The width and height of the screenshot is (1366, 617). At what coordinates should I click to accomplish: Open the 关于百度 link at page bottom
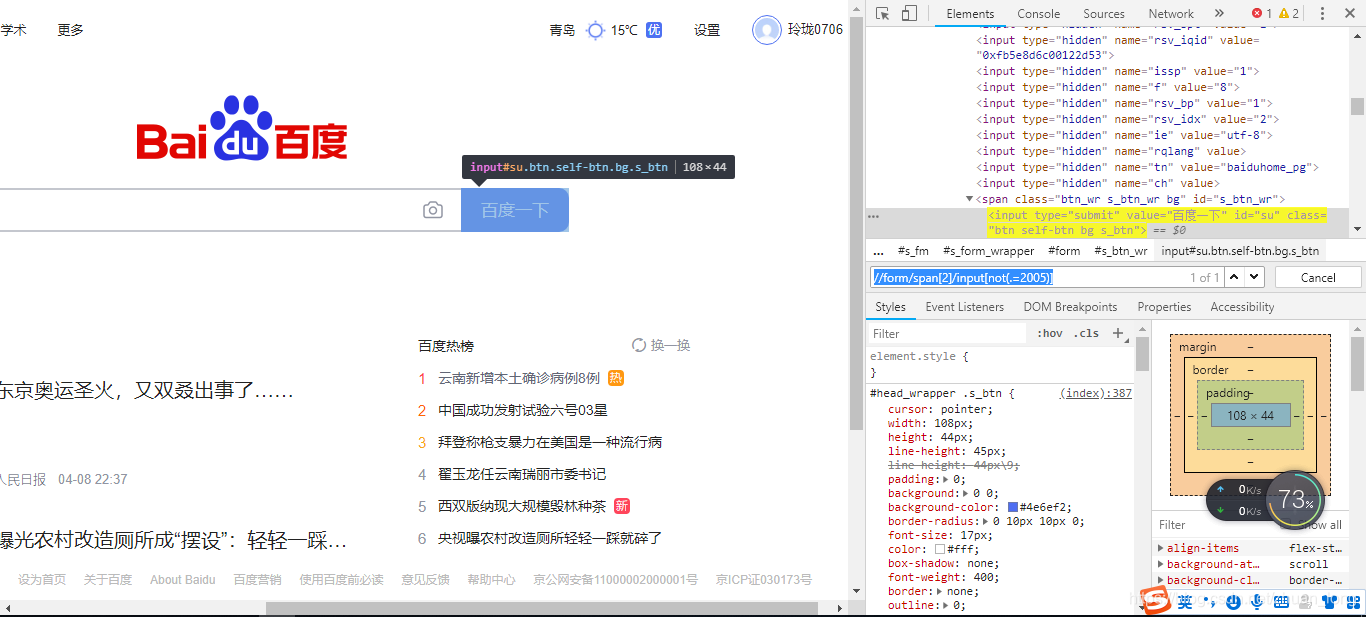(x=107, y=579)
